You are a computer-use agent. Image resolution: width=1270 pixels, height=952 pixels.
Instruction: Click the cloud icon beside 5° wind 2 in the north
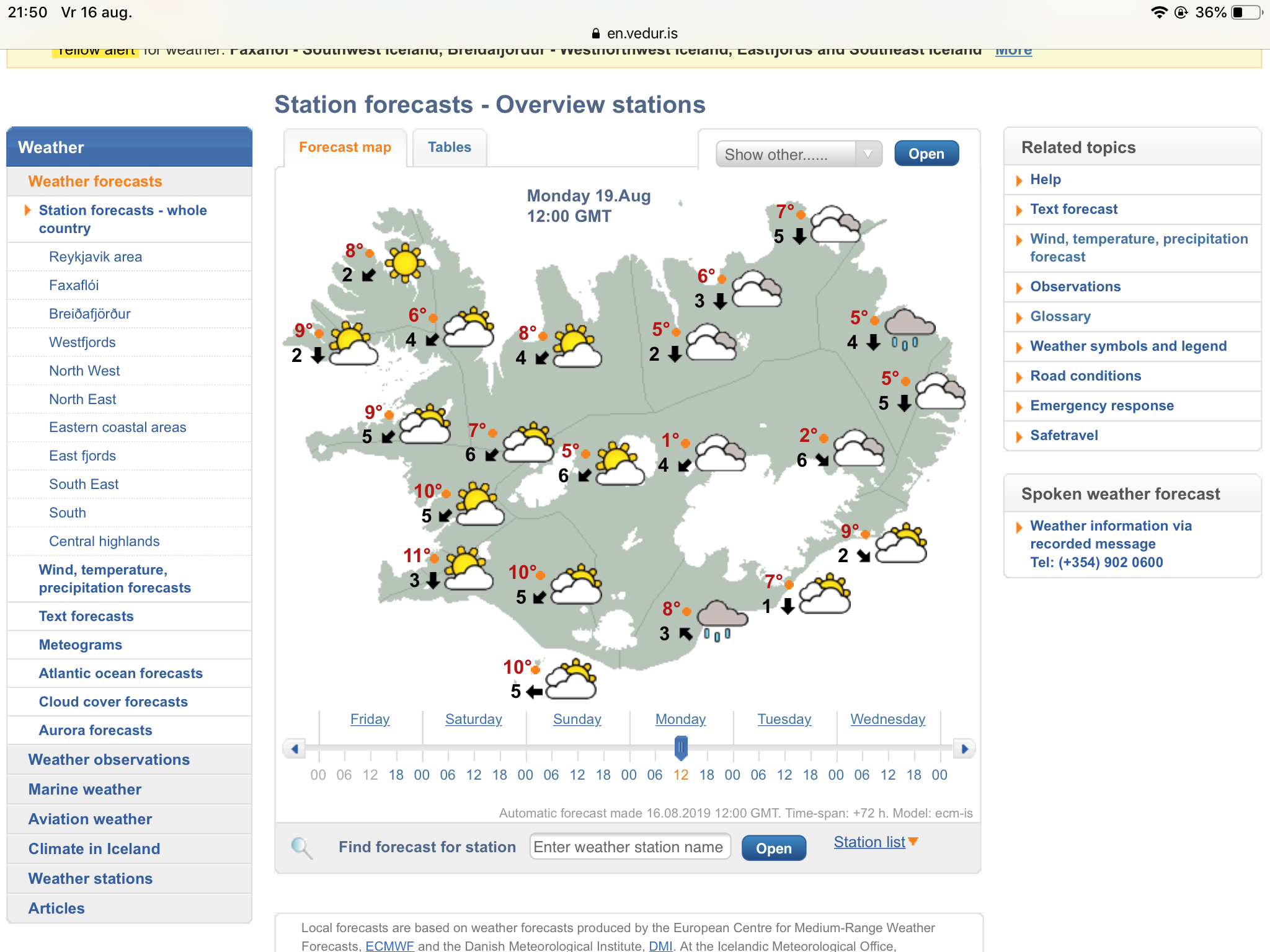(x=711, y=342)
